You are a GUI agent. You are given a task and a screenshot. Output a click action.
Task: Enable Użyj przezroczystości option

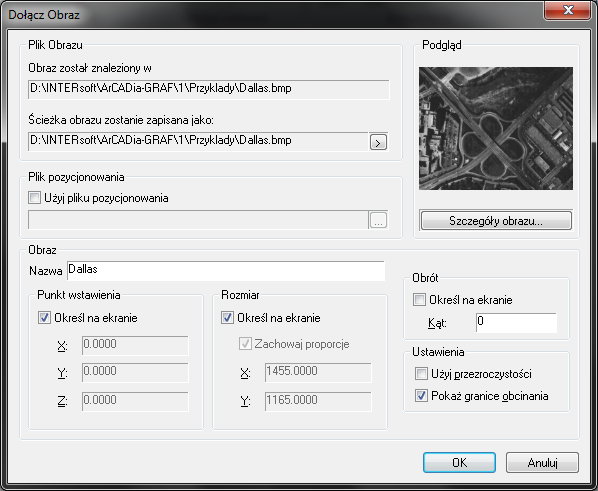421,373
